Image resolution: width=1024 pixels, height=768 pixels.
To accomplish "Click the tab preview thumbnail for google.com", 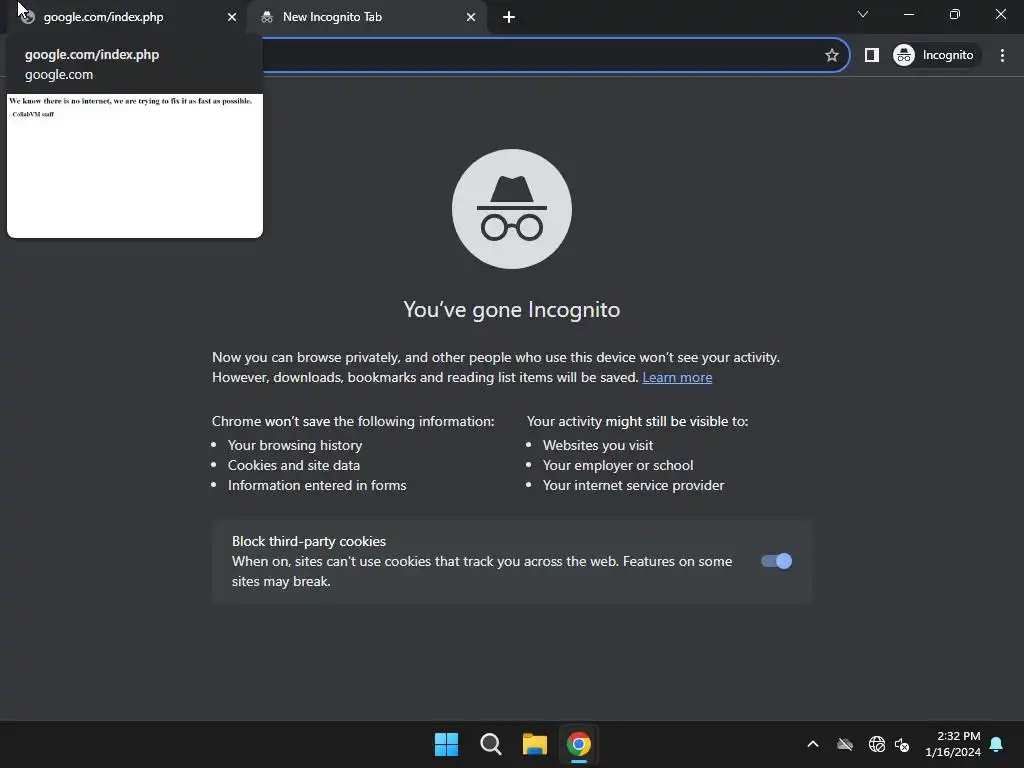I will click(135, 166).
